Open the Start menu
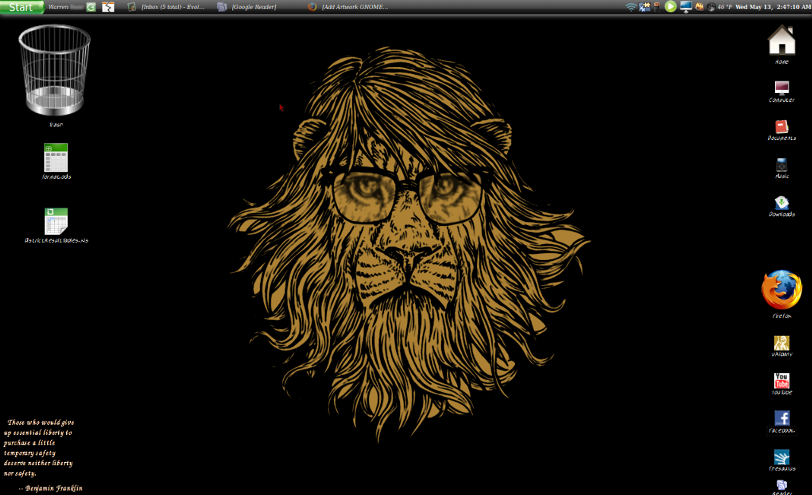 pos(22,7)
